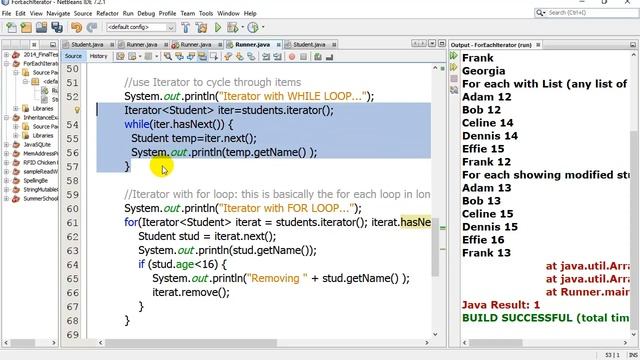Expand the 2014_FinalTest project node
Viewport: 640px width, 360px height.
coord(7,54)
